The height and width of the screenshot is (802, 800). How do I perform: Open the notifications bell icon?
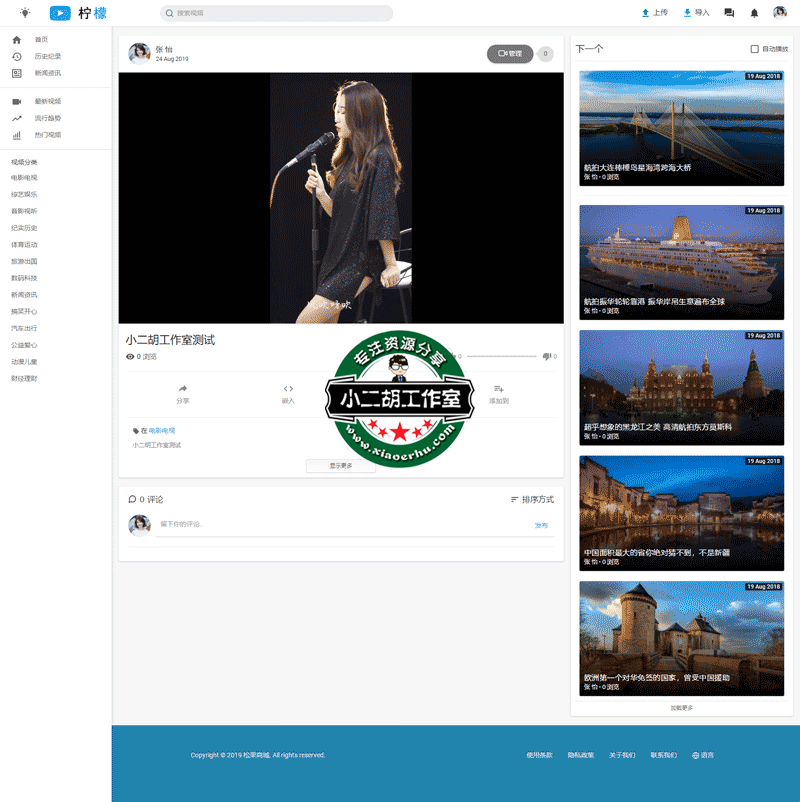coord(754,13)
